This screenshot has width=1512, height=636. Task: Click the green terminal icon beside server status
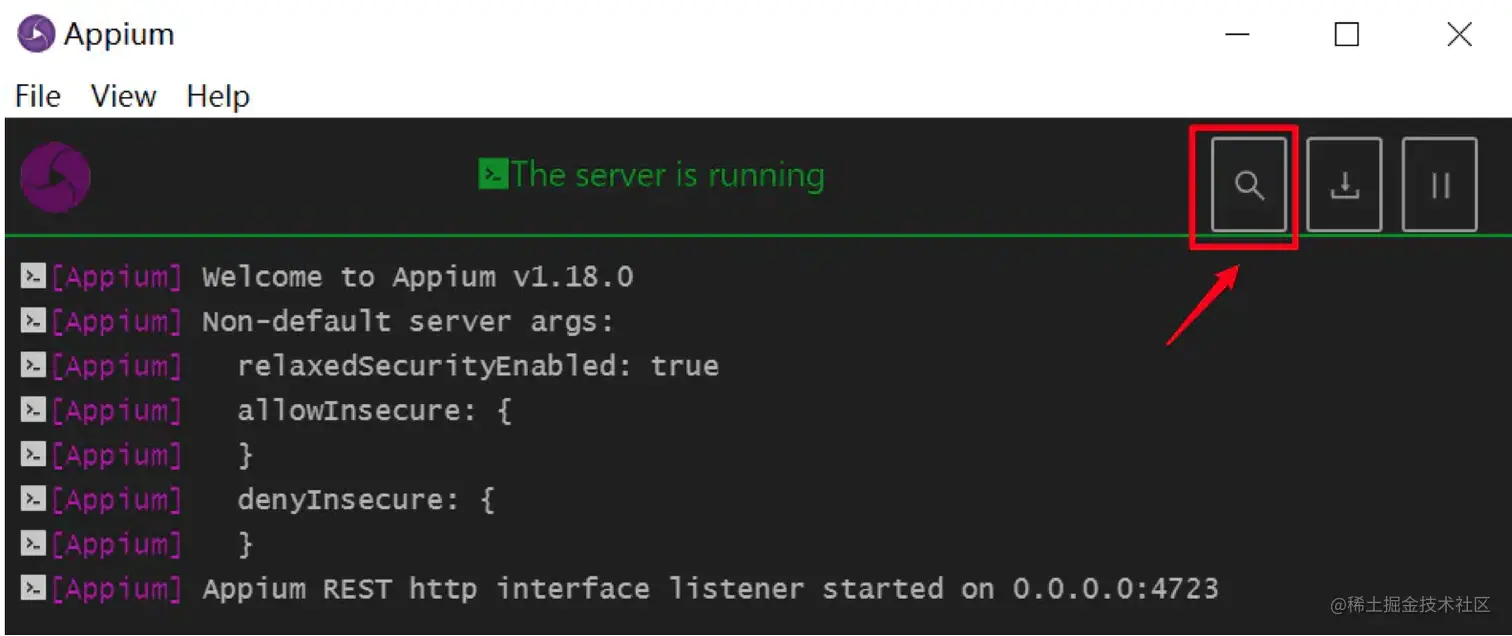click(492, 174)
